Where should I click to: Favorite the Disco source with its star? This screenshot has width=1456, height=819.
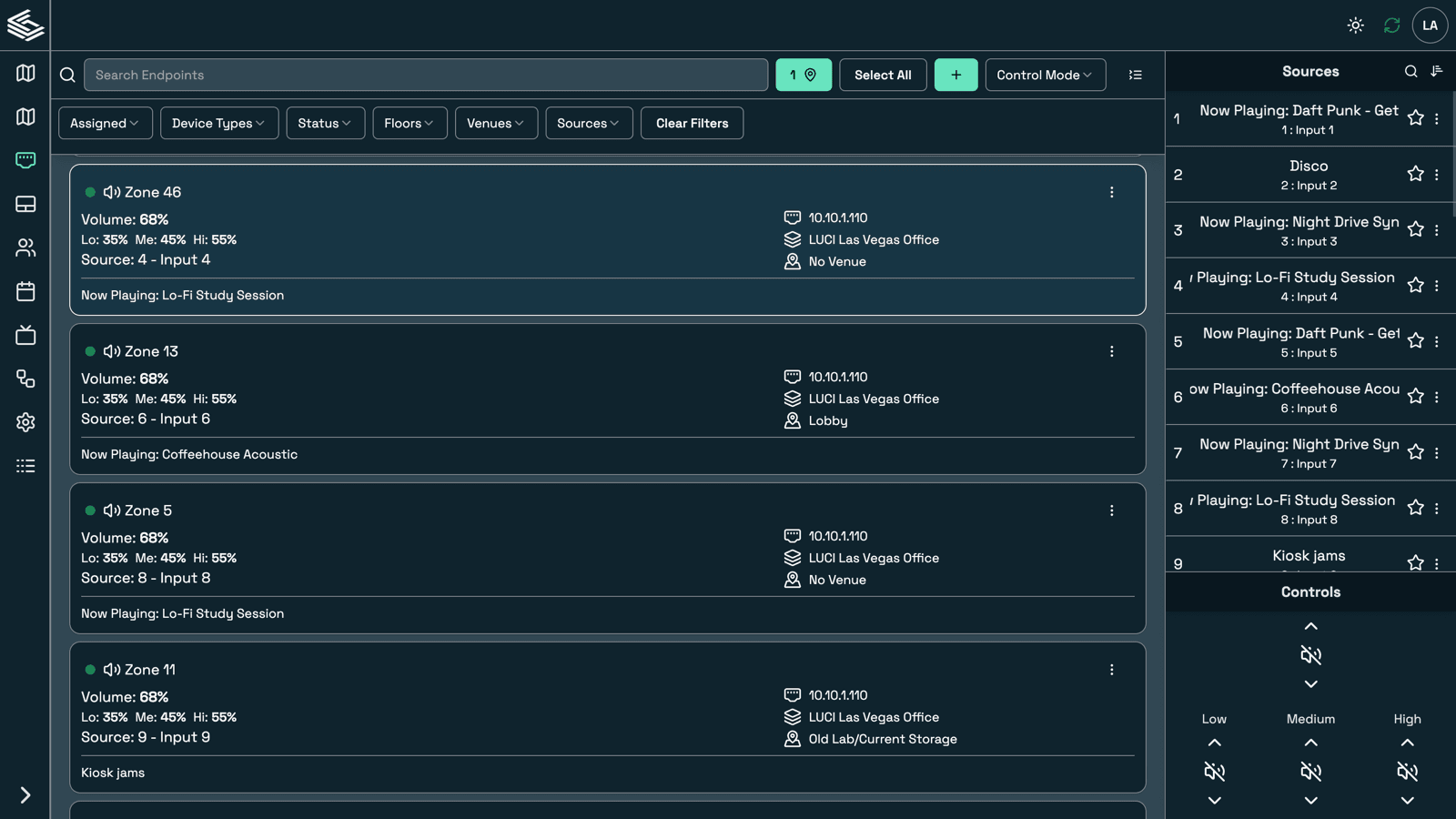tap(1415, 174)
